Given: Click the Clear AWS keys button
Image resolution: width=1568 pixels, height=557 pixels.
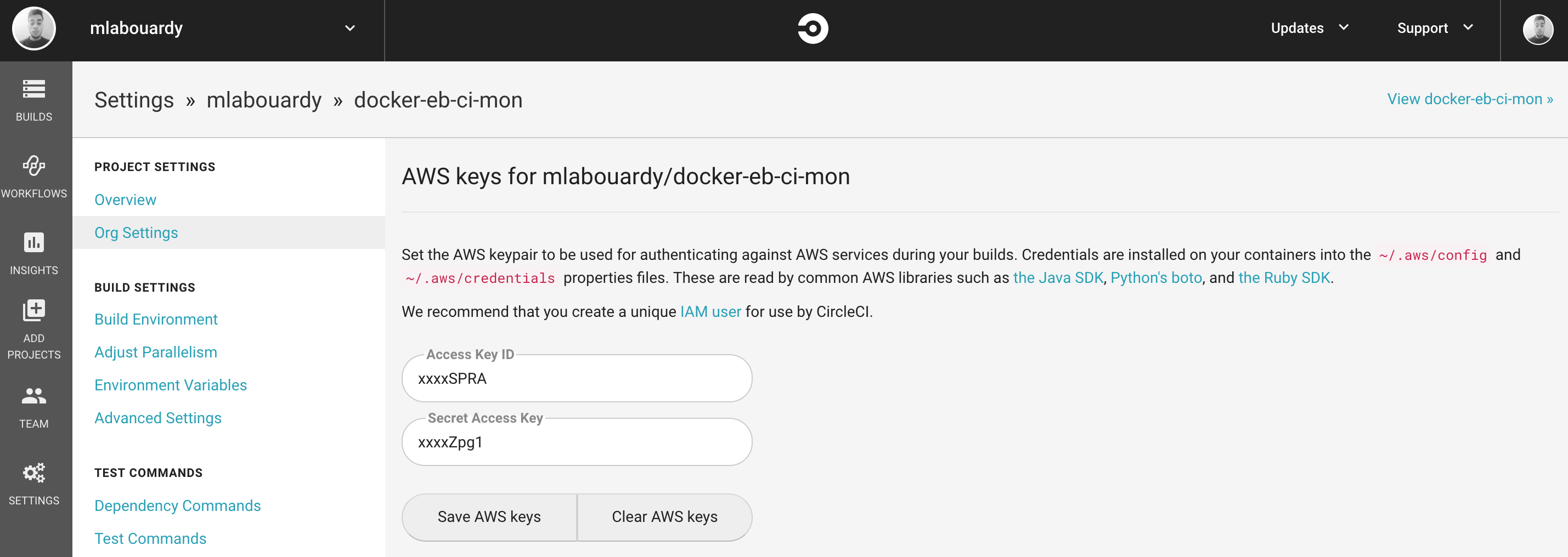Looking at the screenshot, I should 665,517.
